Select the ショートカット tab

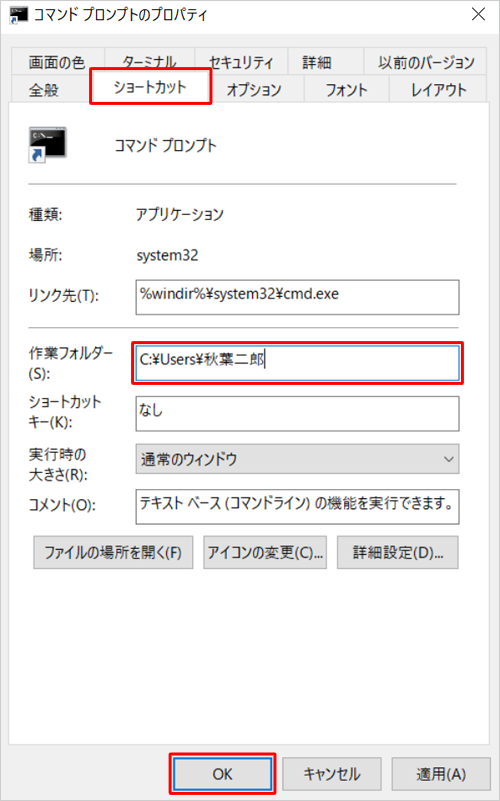click(151, 87)
